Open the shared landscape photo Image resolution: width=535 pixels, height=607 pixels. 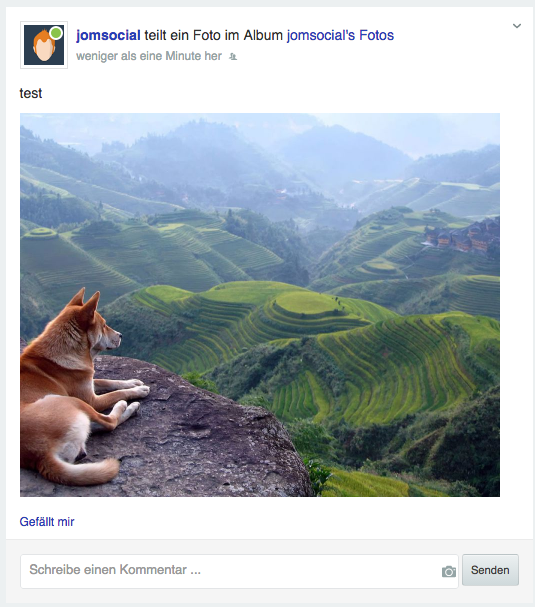click(x=260, y=305)
